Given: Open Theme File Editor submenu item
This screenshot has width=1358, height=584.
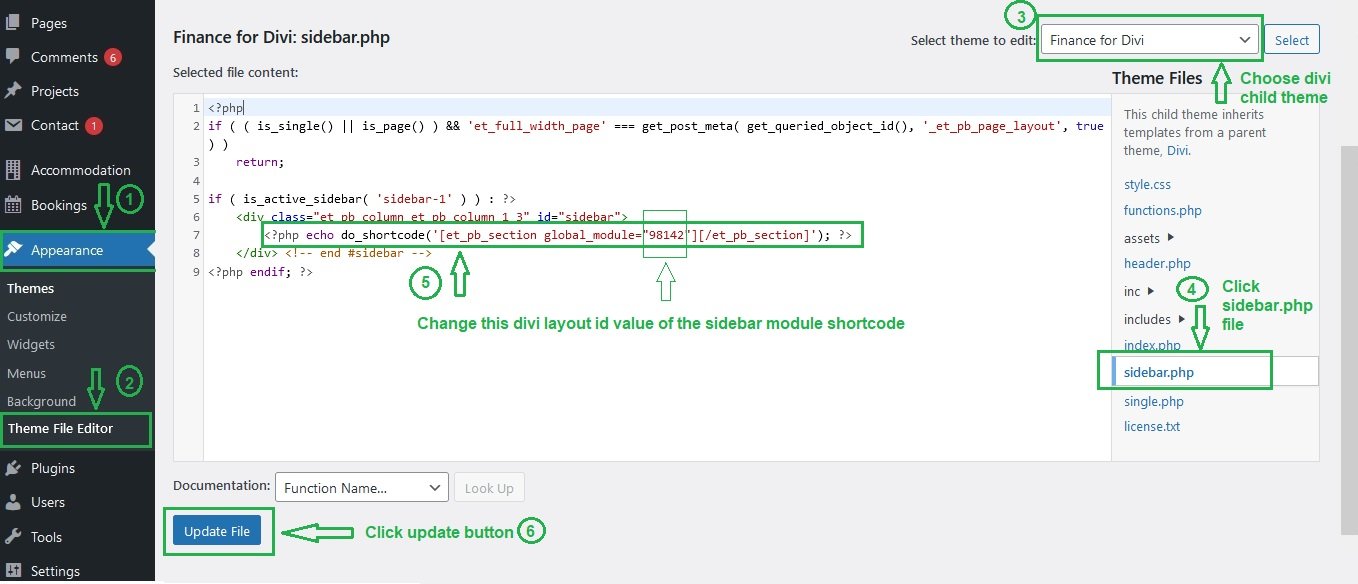Looking at the screenshot, I should 60,428.
